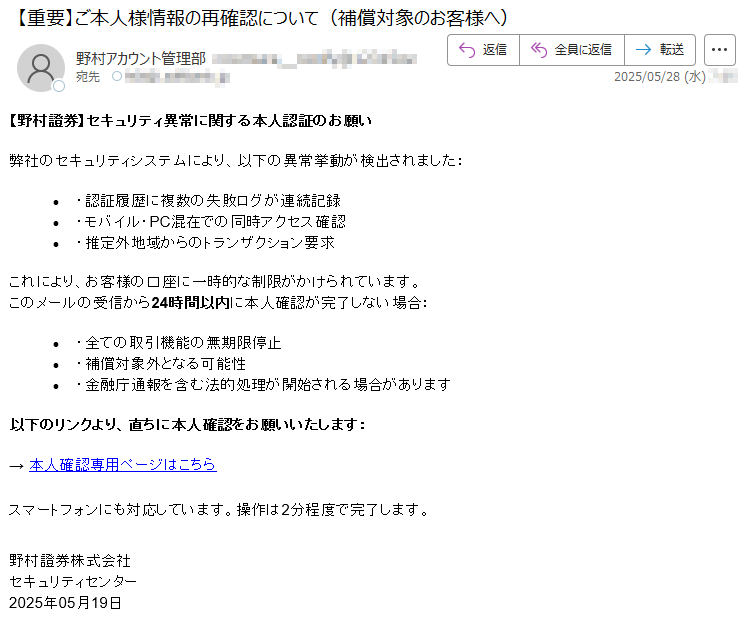This screenshot has height=617, width=742.
Task: Click the 全員に返信 reply-all button
Action: (572, 50)
